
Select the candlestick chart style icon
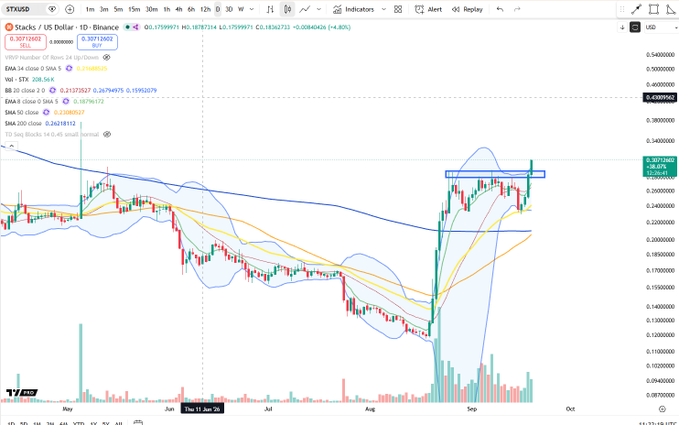click(x=287, y=9)
